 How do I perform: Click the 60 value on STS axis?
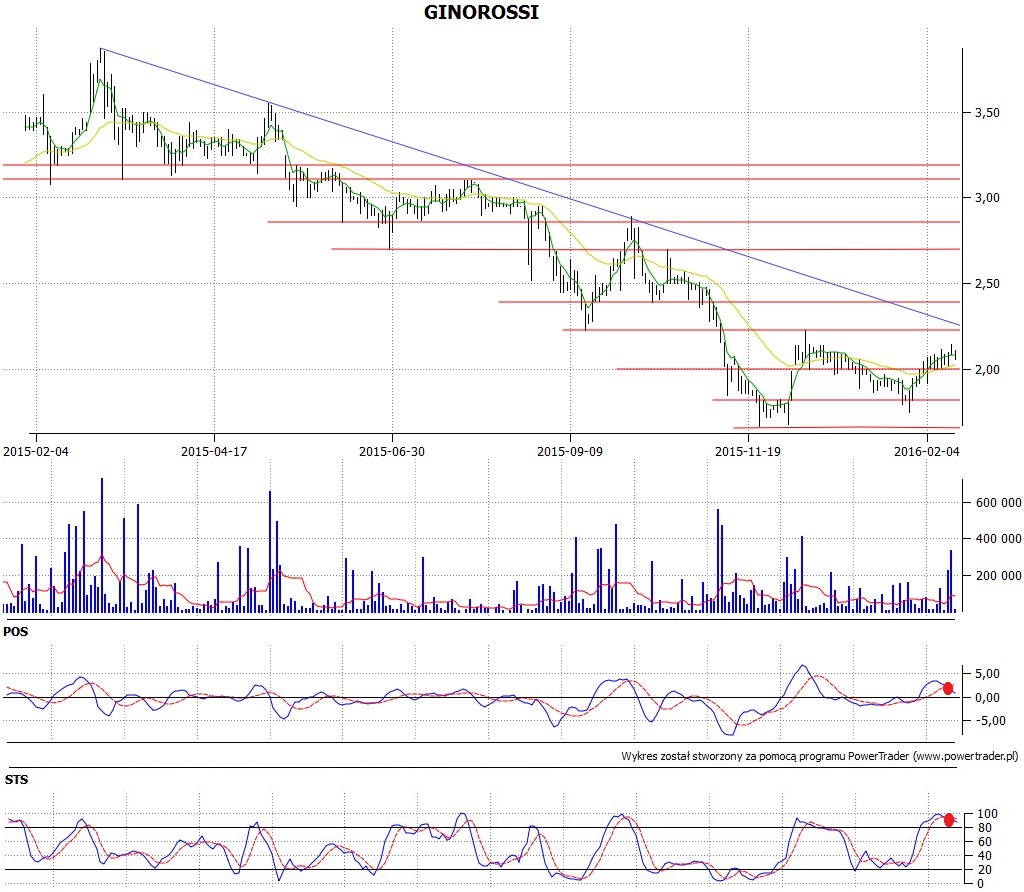click(984, 842)
